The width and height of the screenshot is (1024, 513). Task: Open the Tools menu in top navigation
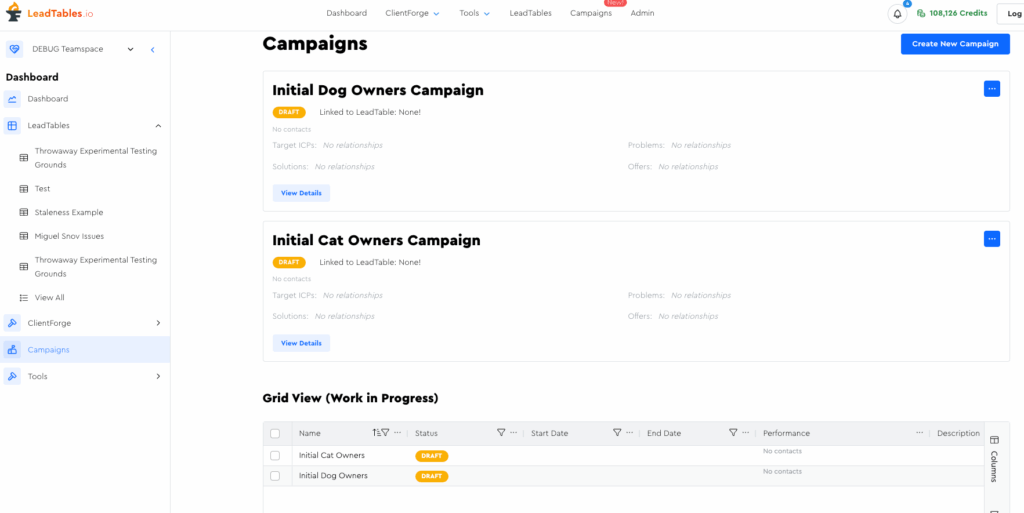coord(474,13)
